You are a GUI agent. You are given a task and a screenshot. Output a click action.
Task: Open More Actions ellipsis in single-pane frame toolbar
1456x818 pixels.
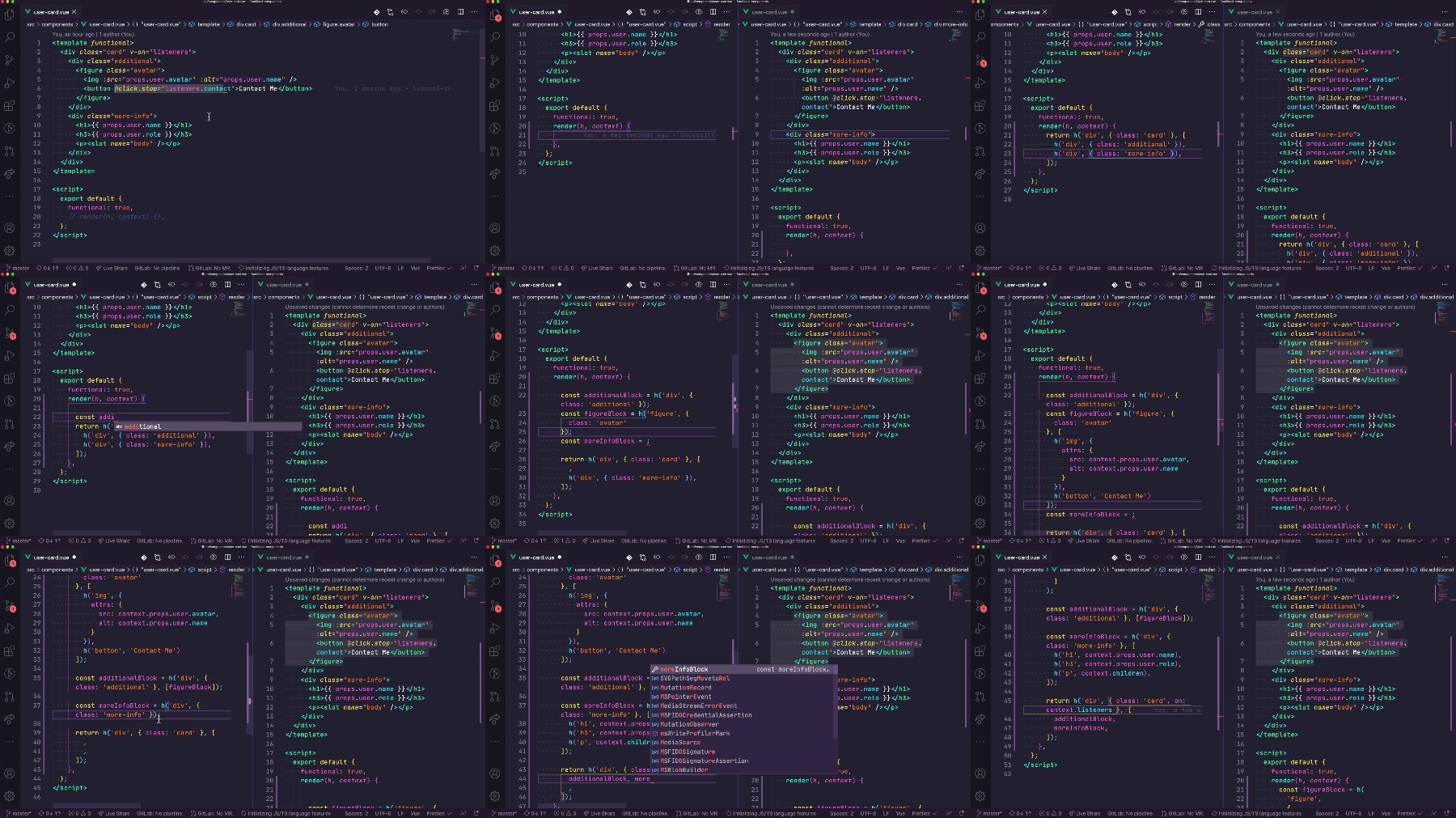[474, 12]
